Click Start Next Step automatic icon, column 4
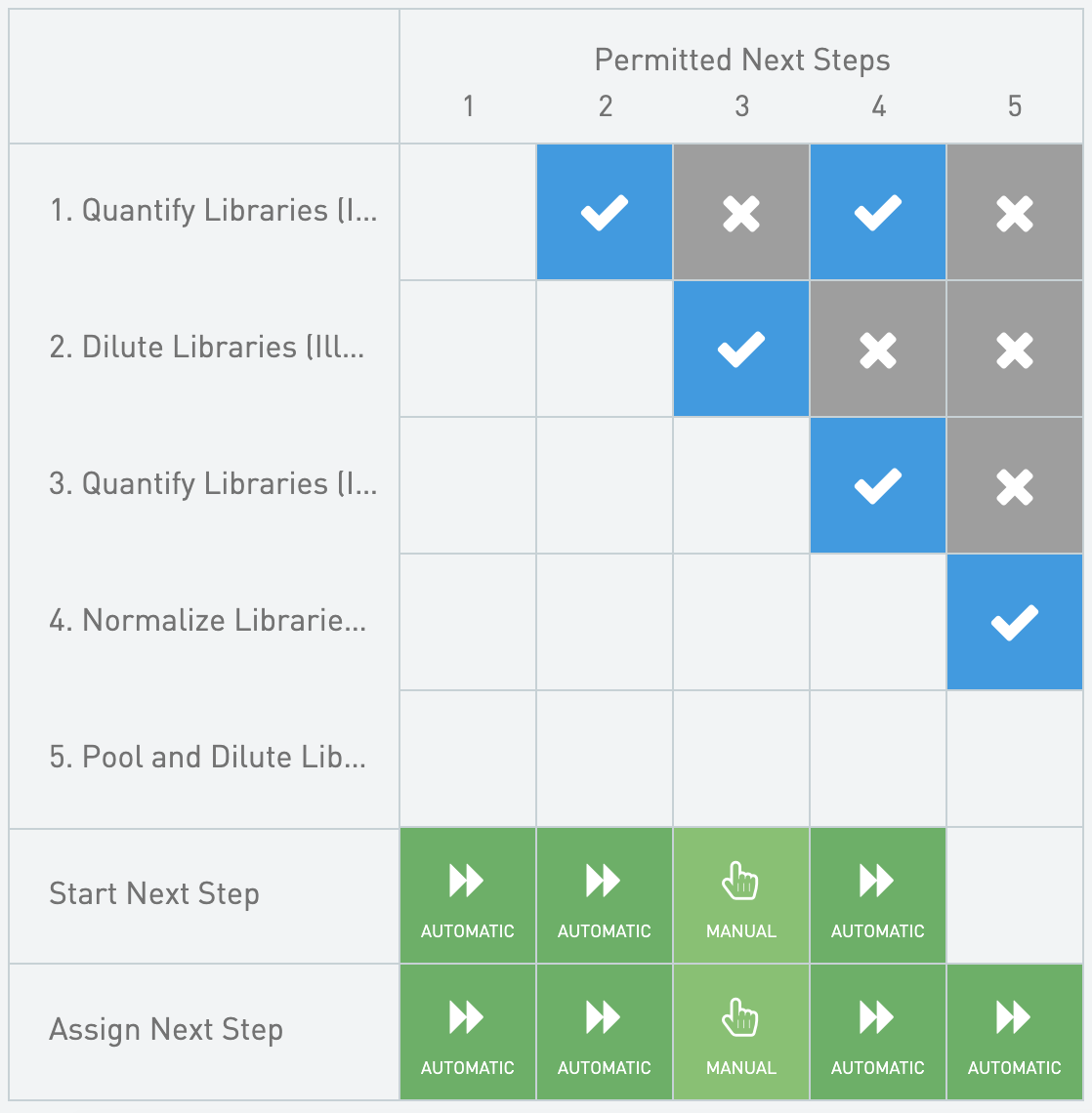The width and height of the screenshot is (1092, 1113). coord(877,882)
